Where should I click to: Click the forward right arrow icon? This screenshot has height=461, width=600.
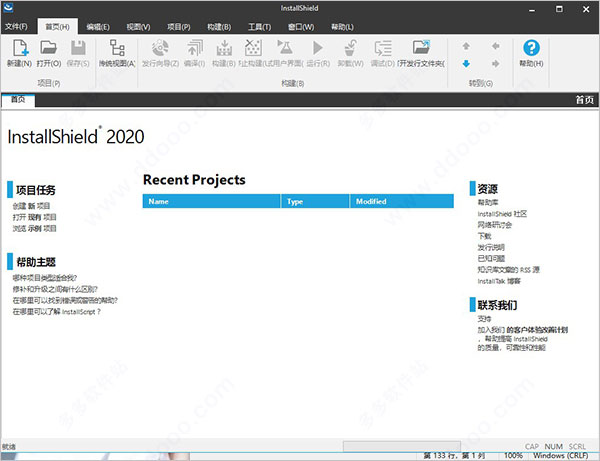coord(496,64)
